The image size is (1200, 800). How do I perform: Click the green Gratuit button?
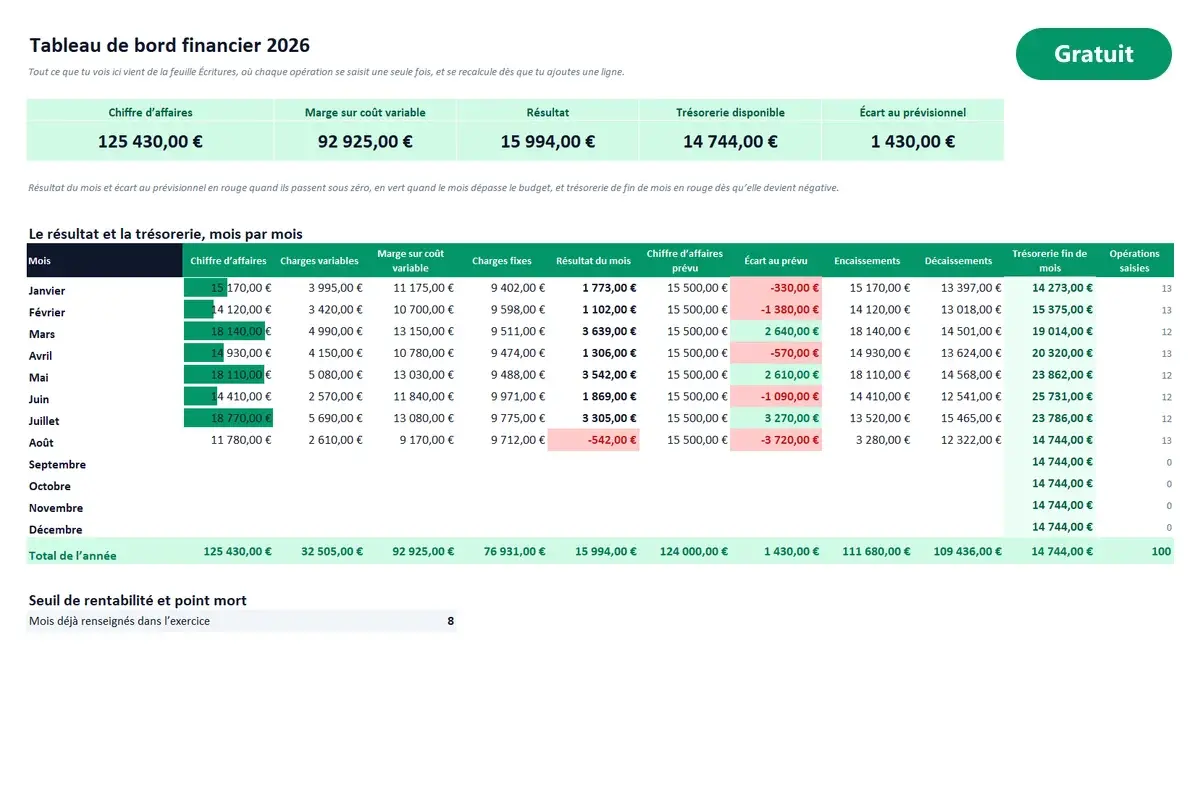[x=1093, y=54]
